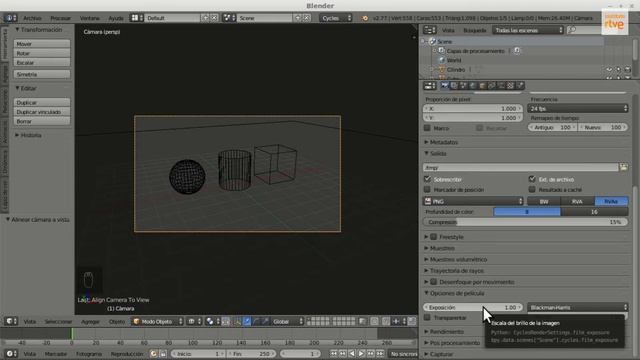Click the pivot point selector icon
Image resolution: width=640 pixels, height=360 pixels.
pyautogui.click(x=212, y=322)
